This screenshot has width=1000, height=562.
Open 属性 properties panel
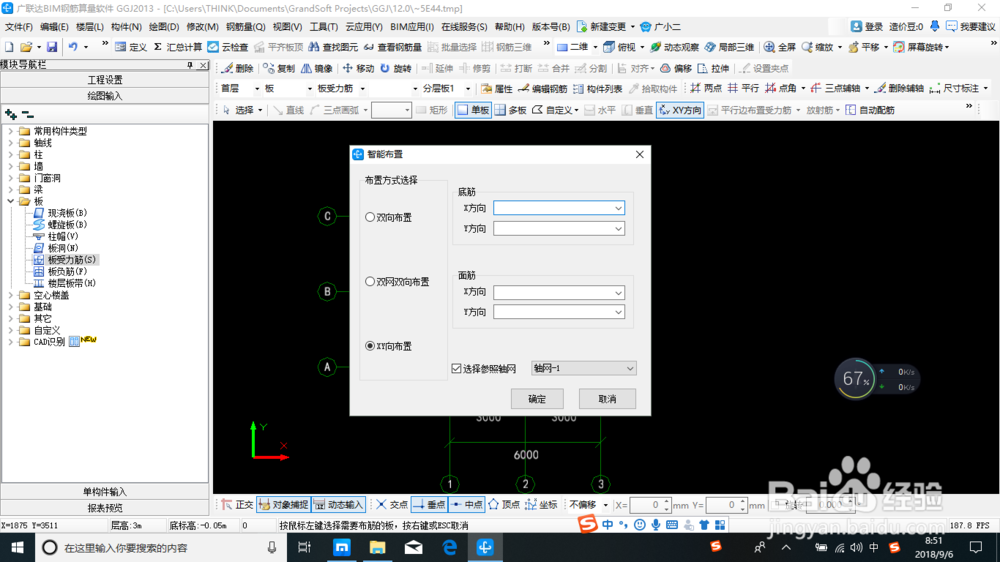497,89
